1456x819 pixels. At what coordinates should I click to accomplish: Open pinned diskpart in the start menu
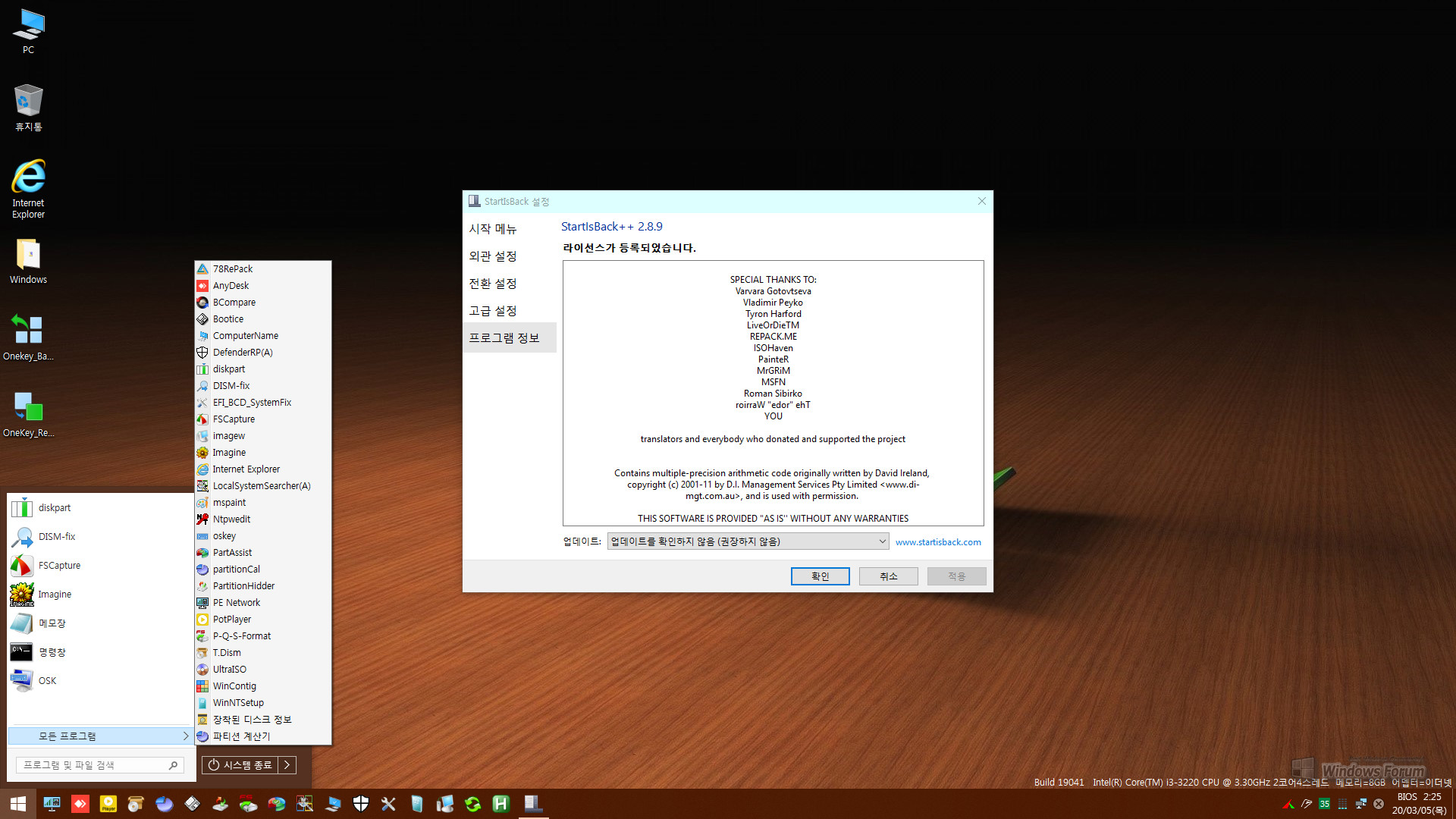tap(100, 508)
